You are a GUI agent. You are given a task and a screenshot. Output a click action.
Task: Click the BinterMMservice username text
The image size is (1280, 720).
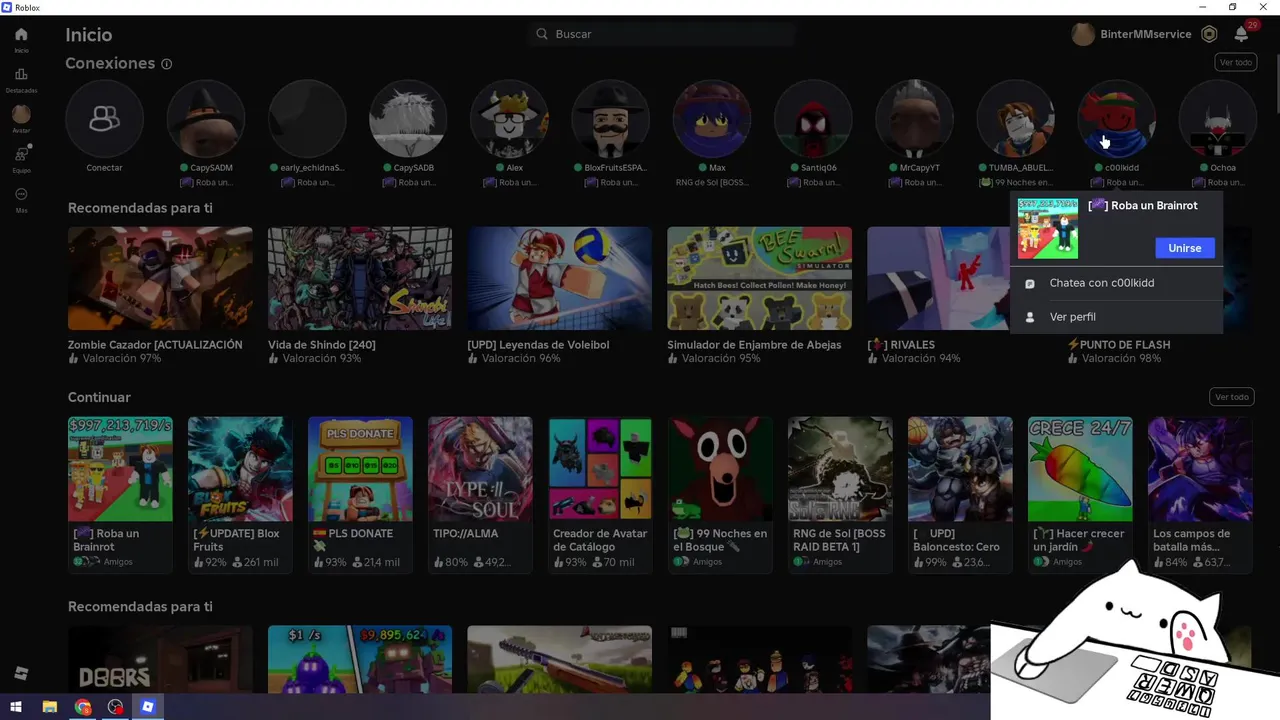[x=1146, y=34]
